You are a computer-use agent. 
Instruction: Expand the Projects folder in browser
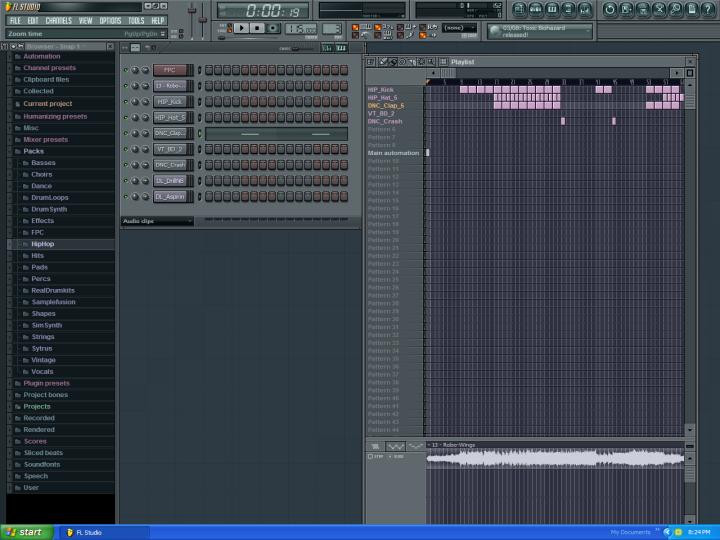pos(37,406)
